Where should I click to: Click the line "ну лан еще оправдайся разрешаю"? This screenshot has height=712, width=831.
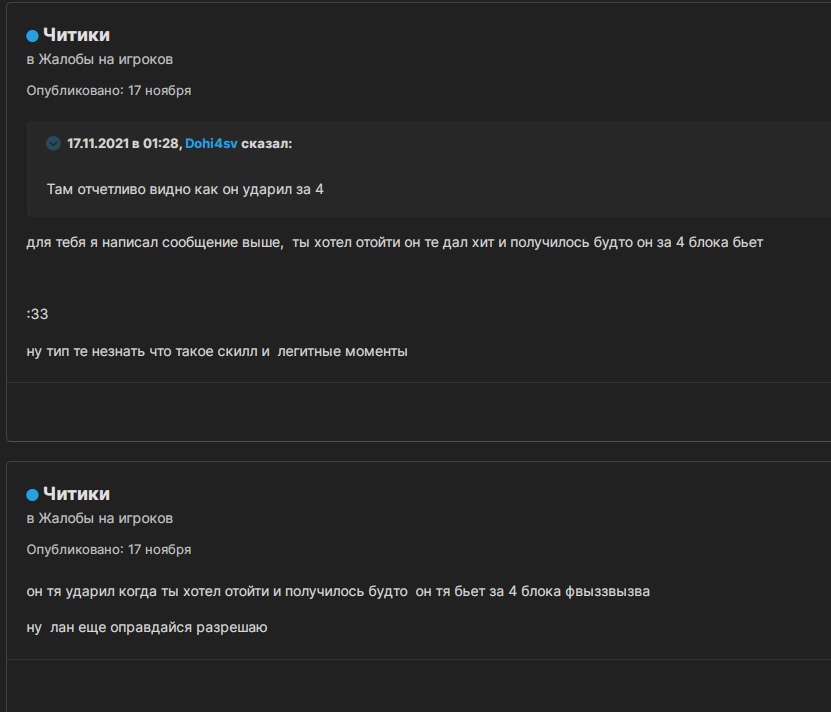pyautogui.click(x=147, y=628)
